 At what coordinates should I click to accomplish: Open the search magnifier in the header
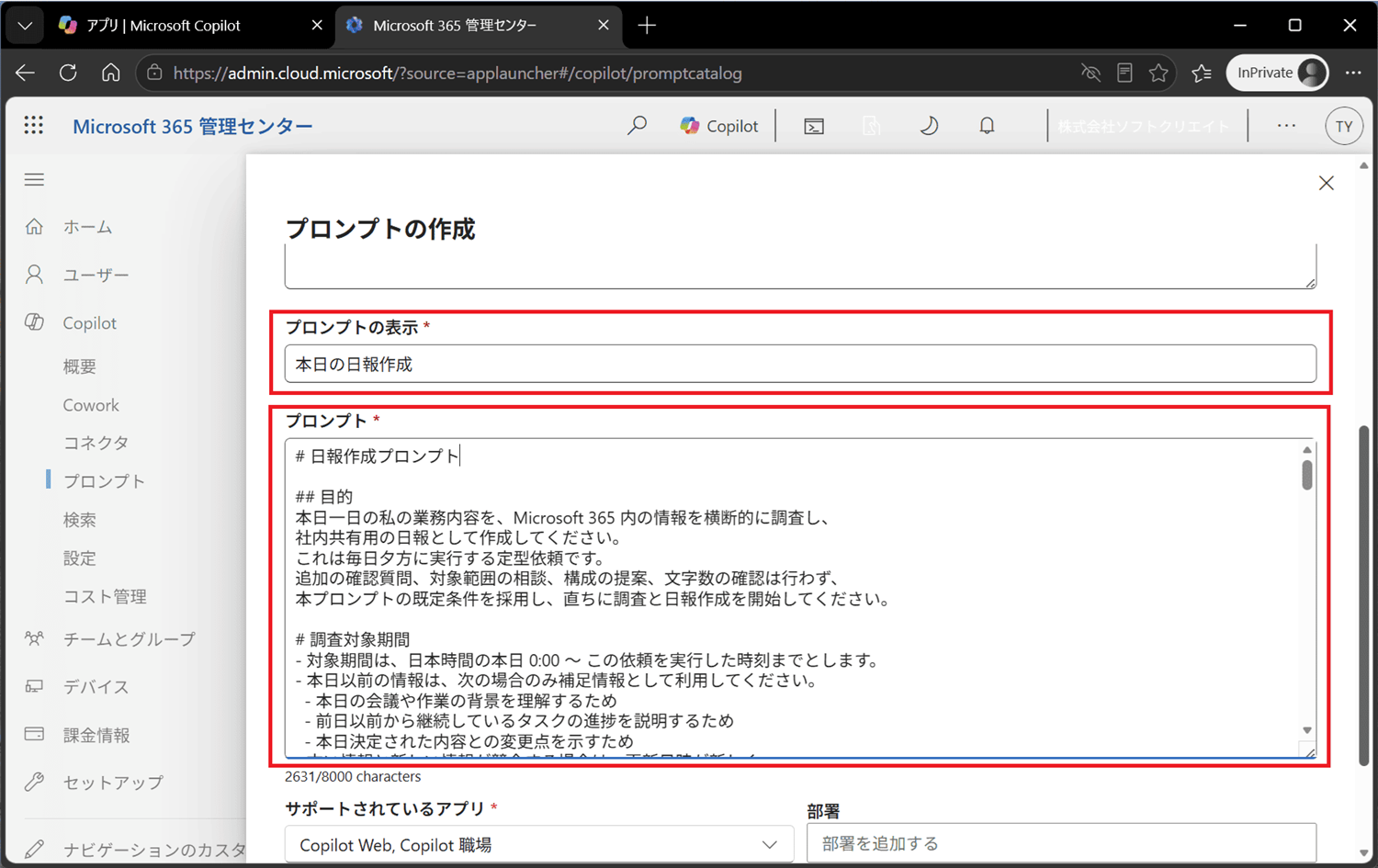click(637, 126)
